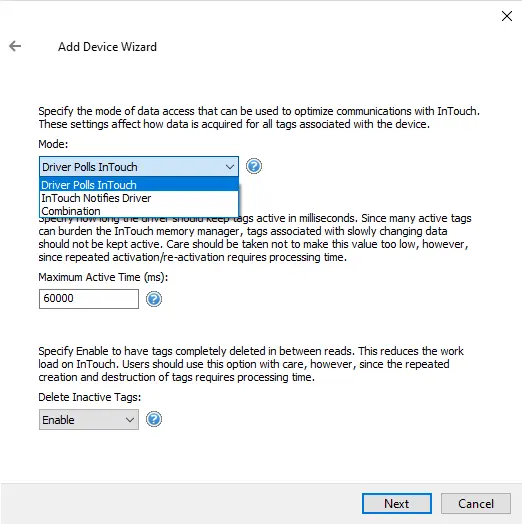Click the Mode: label

pyautogui.click(x=53, y=144)
